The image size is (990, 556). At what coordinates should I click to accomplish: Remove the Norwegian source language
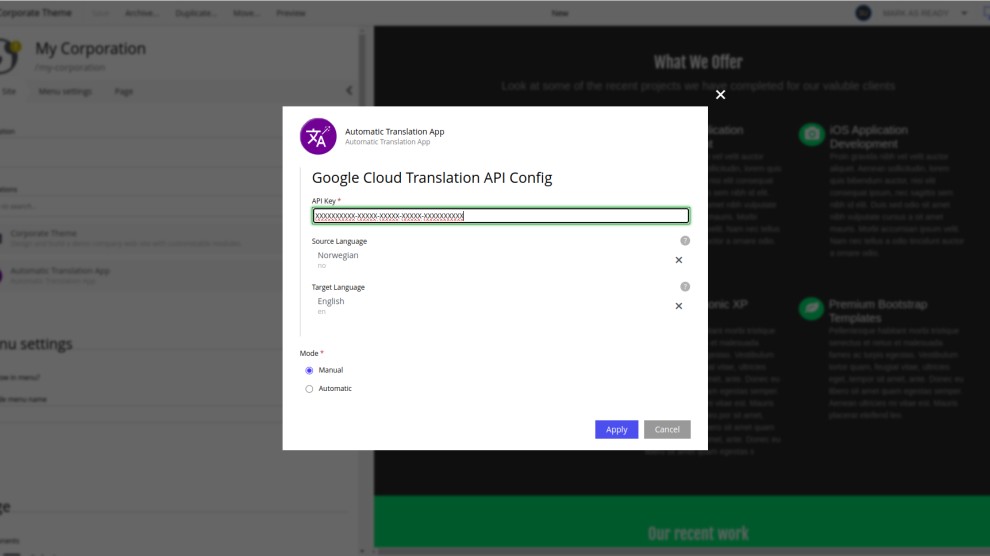pyautogui.click(x=679, y=260)
